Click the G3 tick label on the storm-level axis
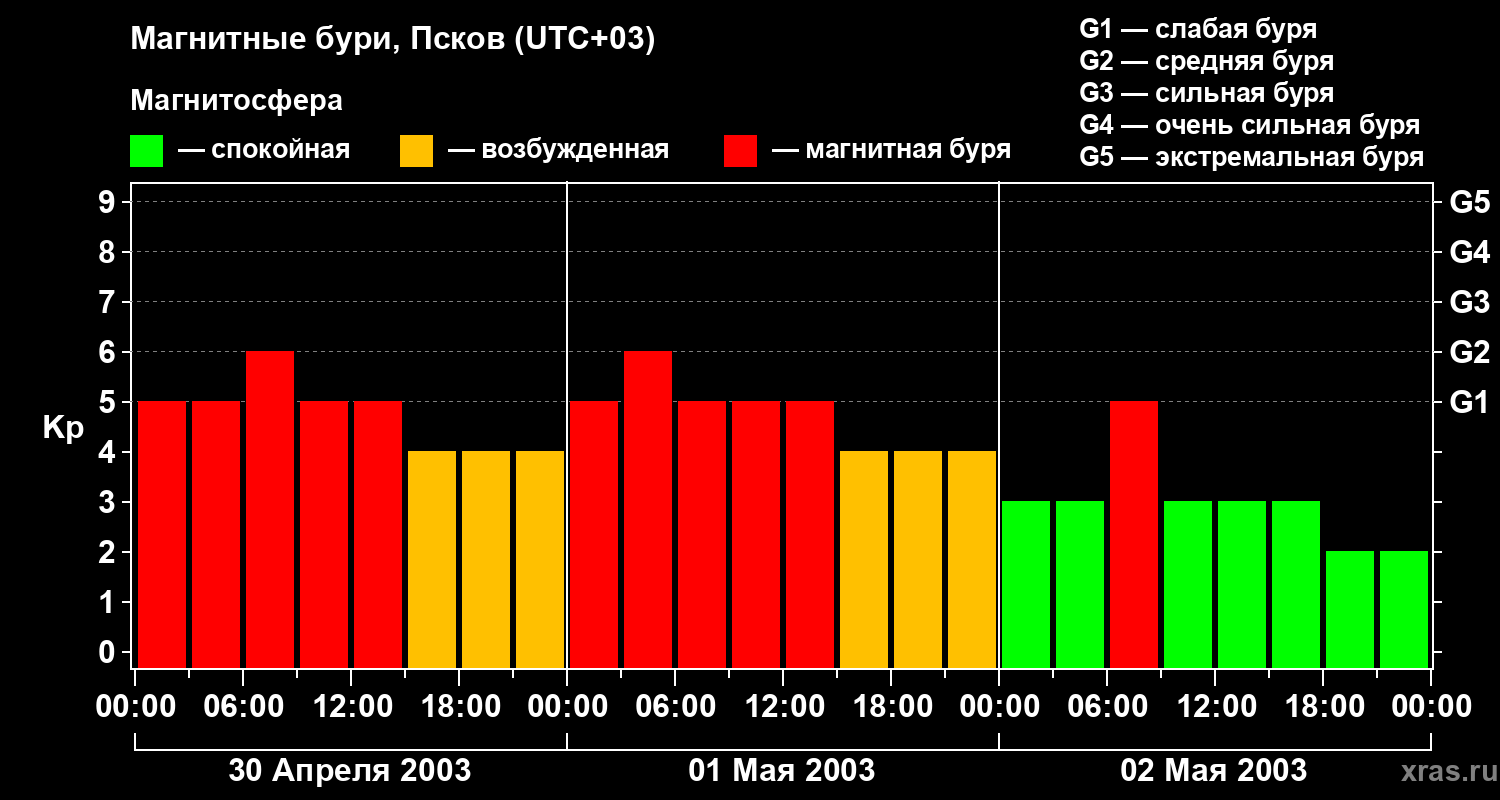The height and width of the screenshot is (800, 1500). (x=1470, y=302)
